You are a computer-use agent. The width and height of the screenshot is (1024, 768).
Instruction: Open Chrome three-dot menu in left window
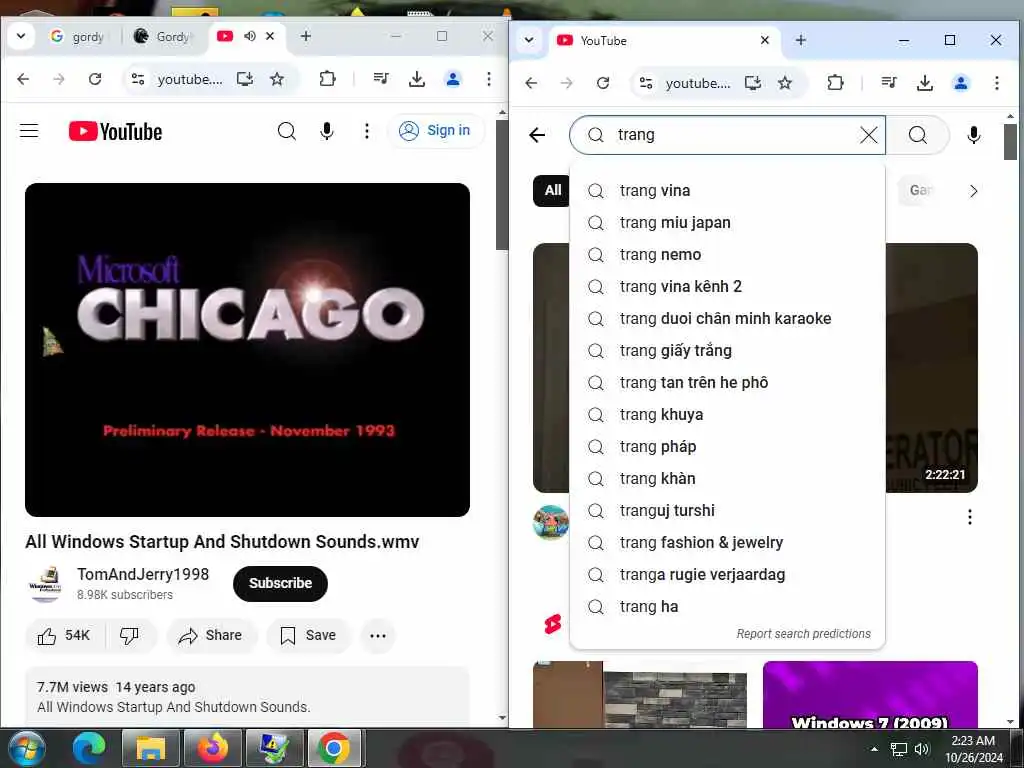(x=488, y=79)
